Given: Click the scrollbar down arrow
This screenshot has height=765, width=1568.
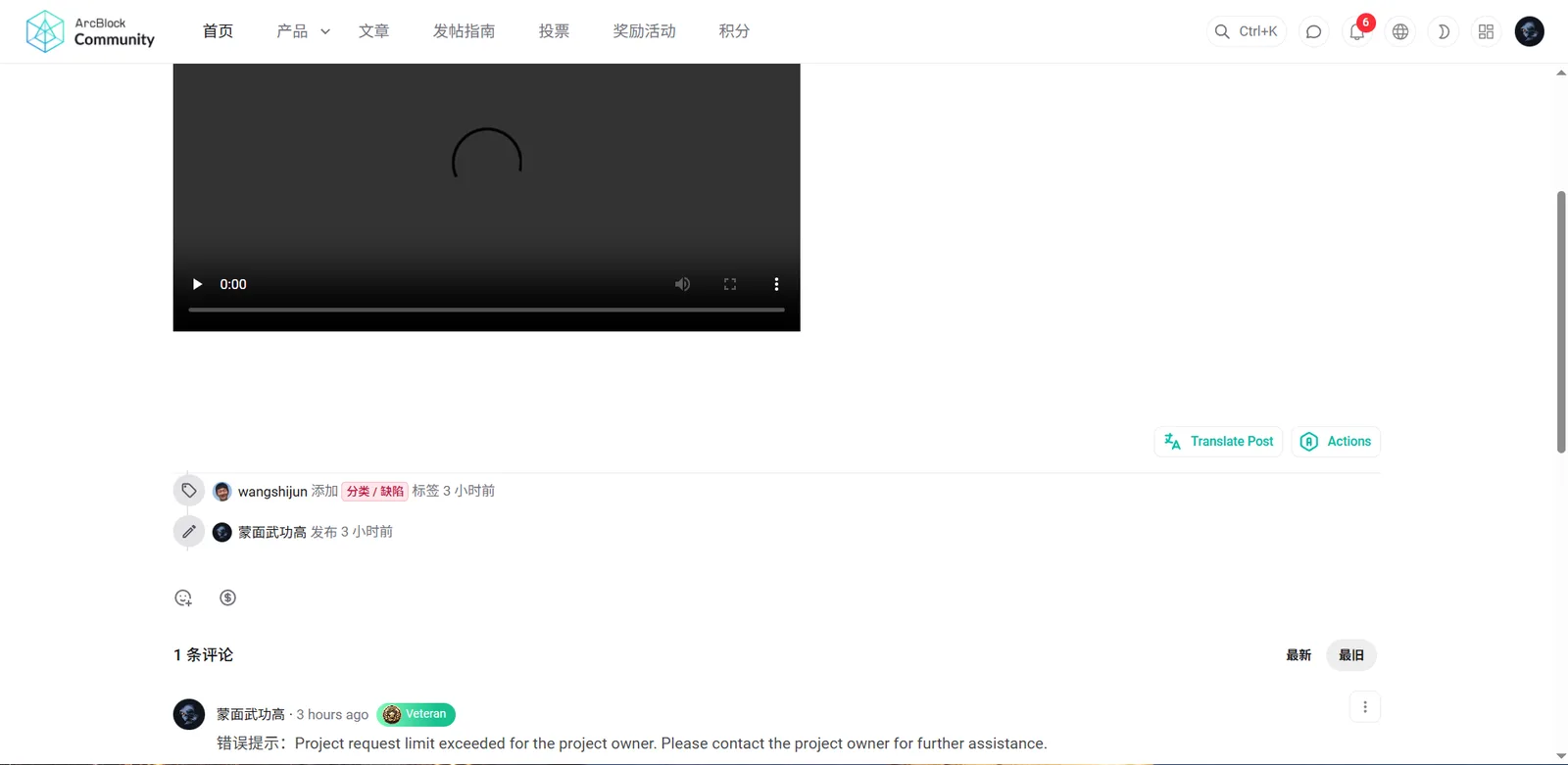Looking at the screenshot, I should (1561, 756).
